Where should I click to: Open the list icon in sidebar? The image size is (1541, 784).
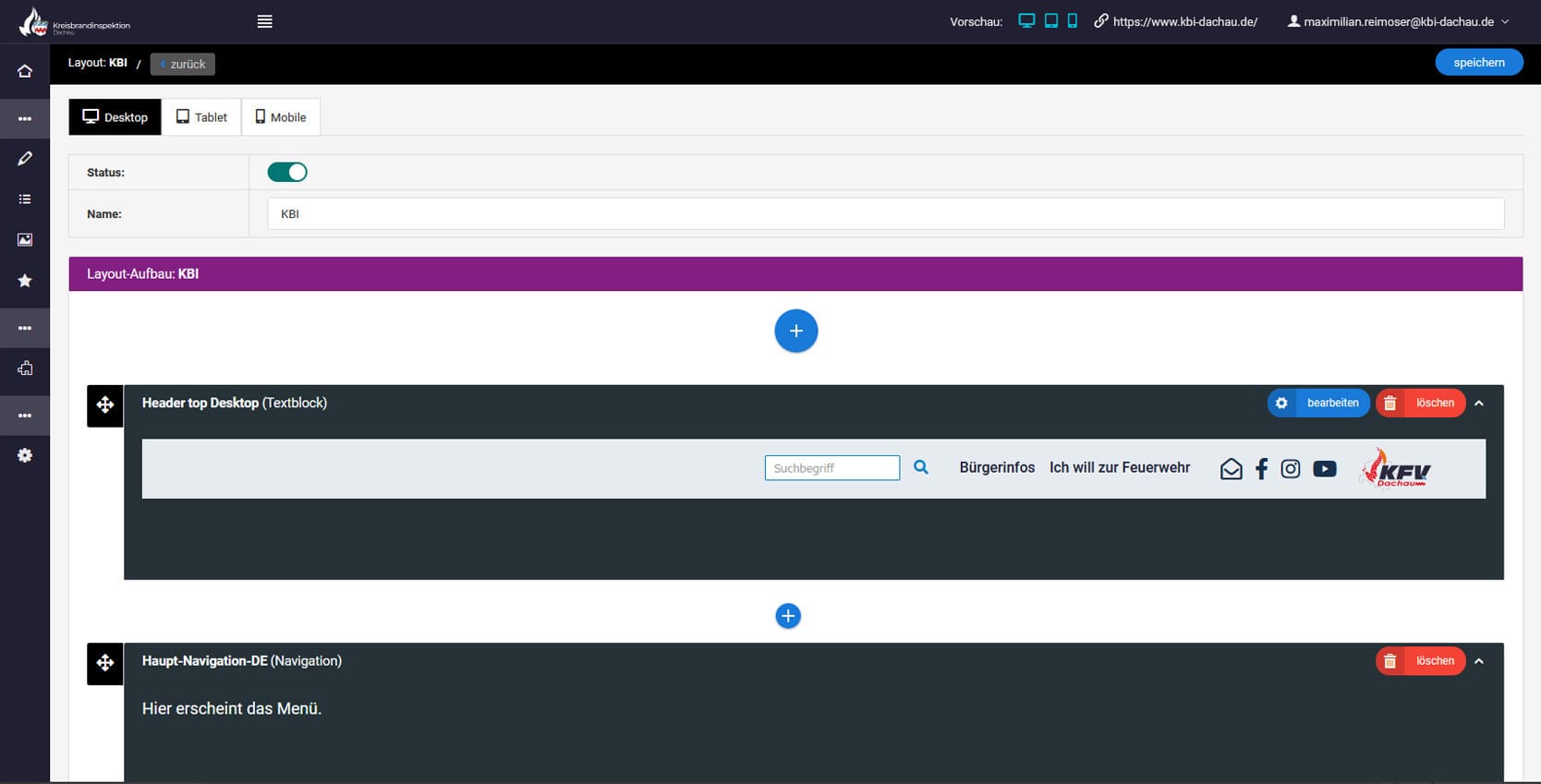[25, 199]
